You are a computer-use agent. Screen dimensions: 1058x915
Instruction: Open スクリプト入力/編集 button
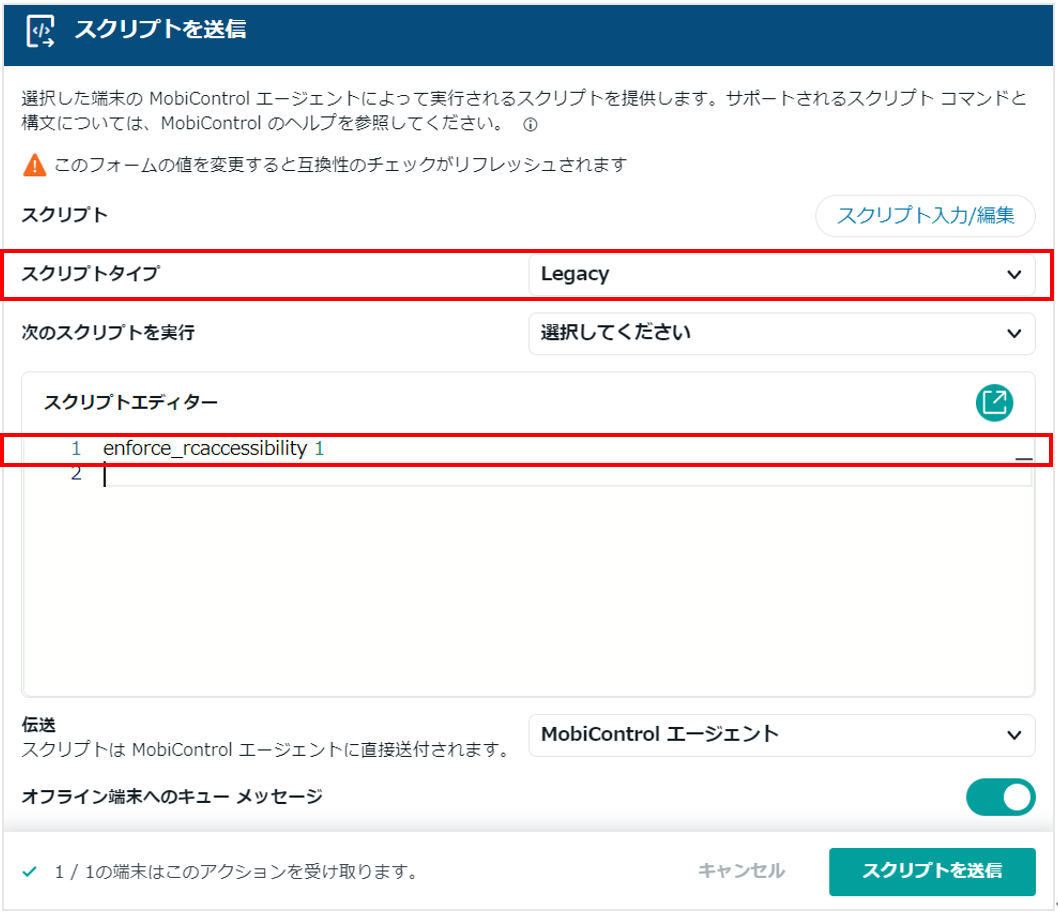point(925,215)
